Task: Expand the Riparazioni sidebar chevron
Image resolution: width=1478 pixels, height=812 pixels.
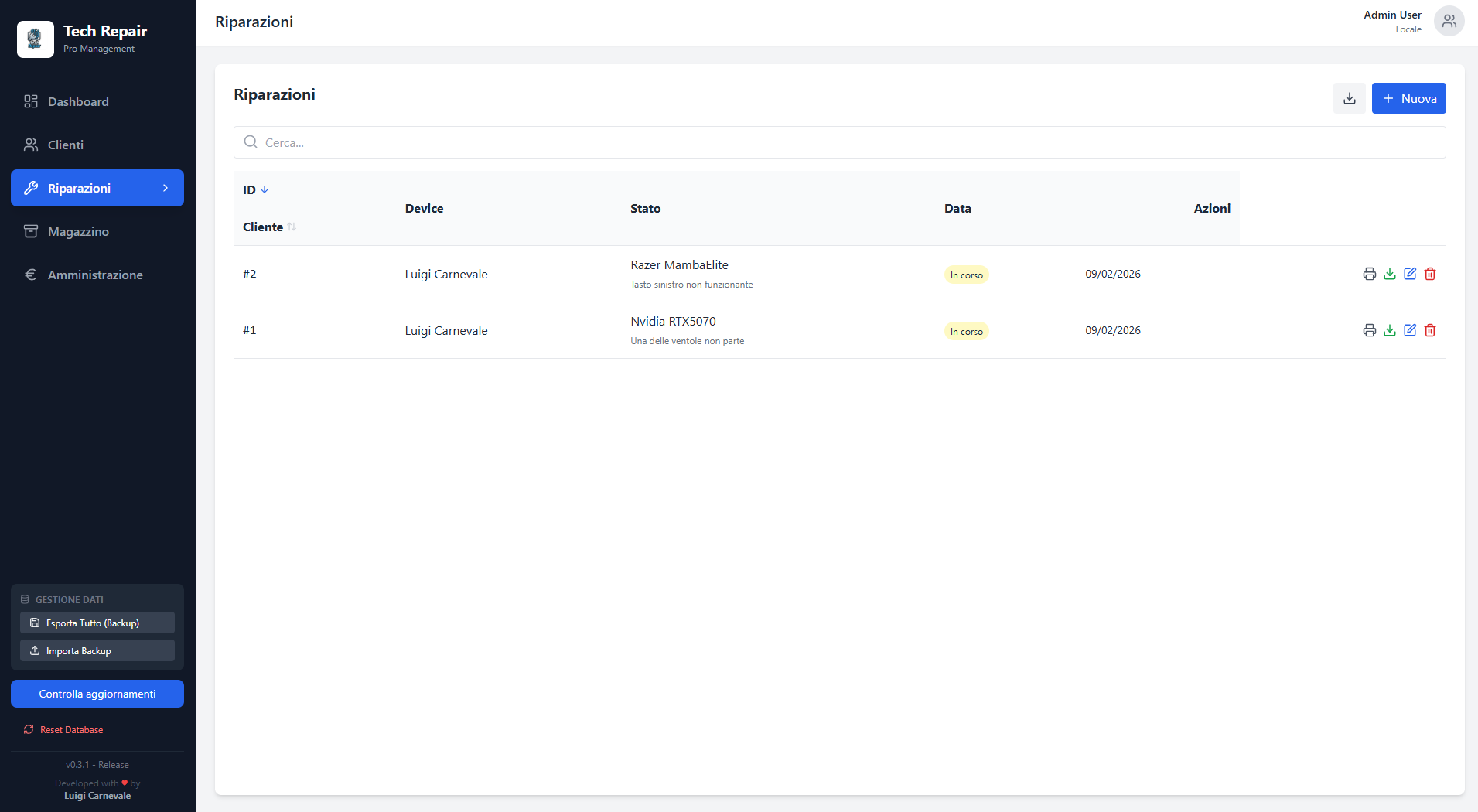Action: [166, 188]
